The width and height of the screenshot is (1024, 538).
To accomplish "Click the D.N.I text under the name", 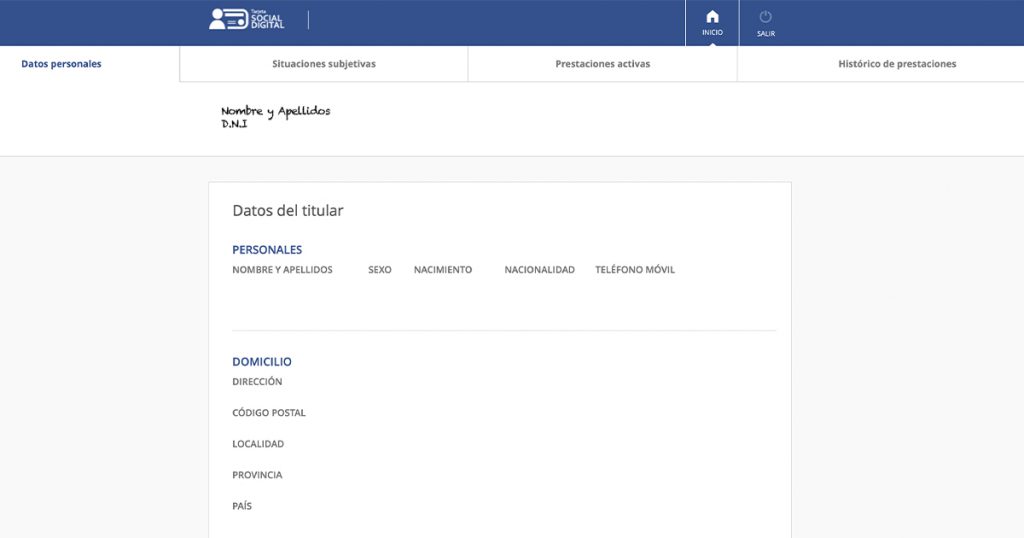I will click(234, 124).
